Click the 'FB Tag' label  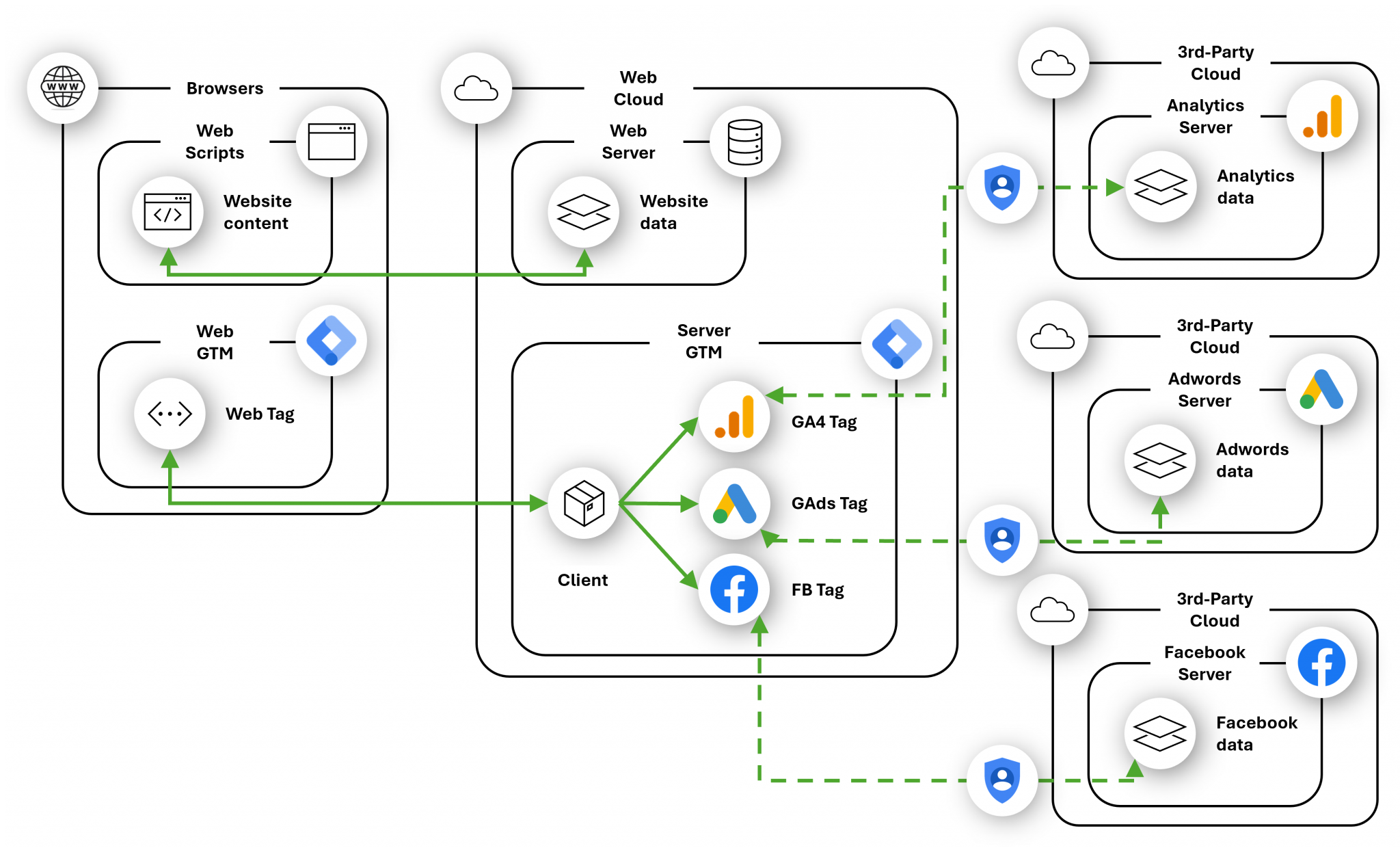818,589
